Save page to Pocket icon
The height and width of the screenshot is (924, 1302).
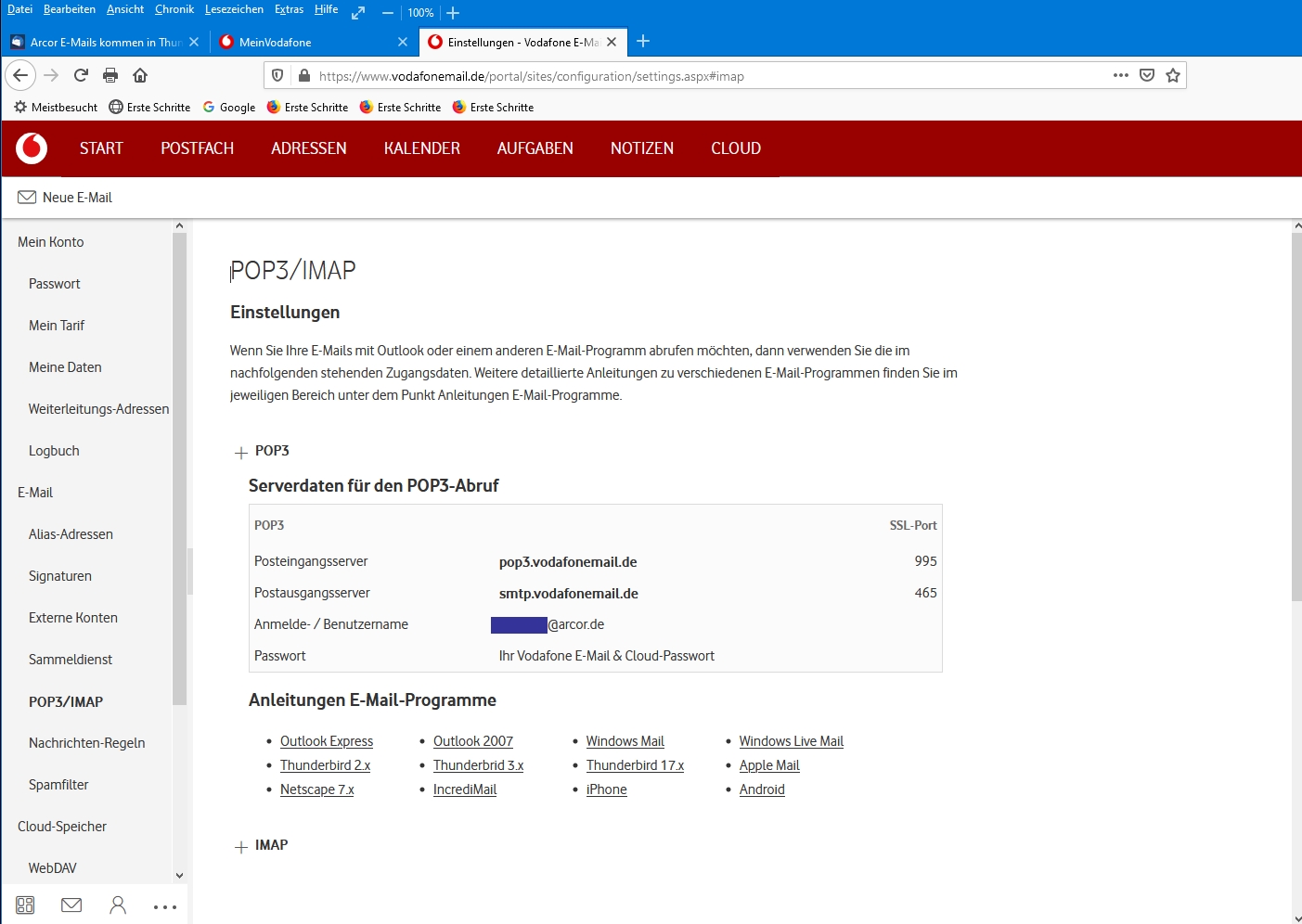pyautogui.click(x=1147, y=75)
